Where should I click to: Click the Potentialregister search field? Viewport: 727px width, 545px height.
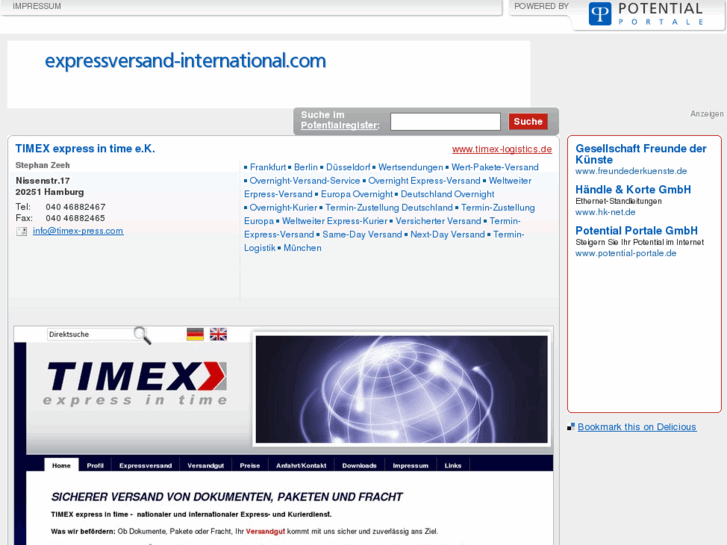coord(445,122)
